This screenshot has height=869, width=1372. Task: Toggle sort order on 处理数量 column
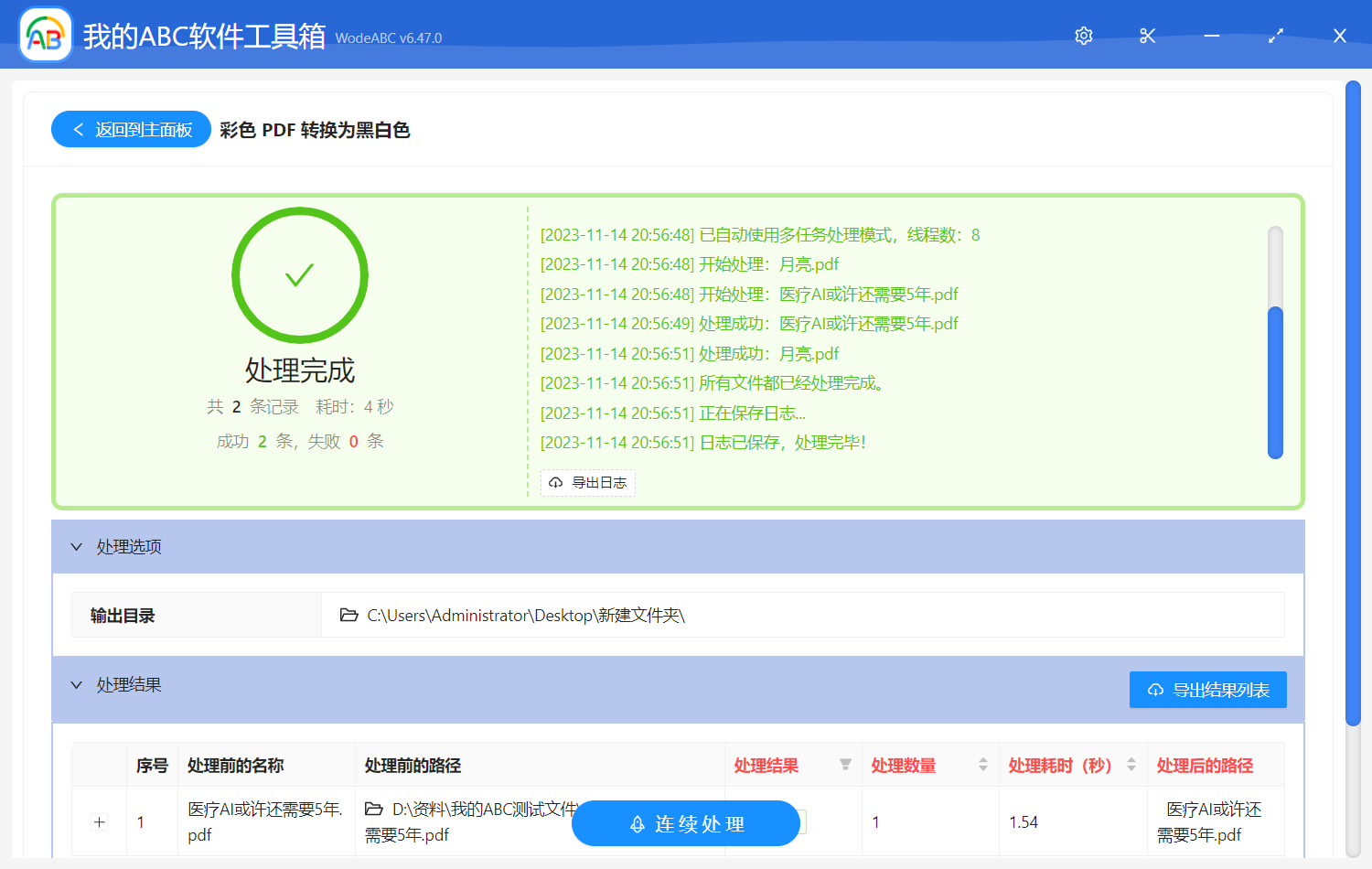pyautogui.click(x=981, y=765)
